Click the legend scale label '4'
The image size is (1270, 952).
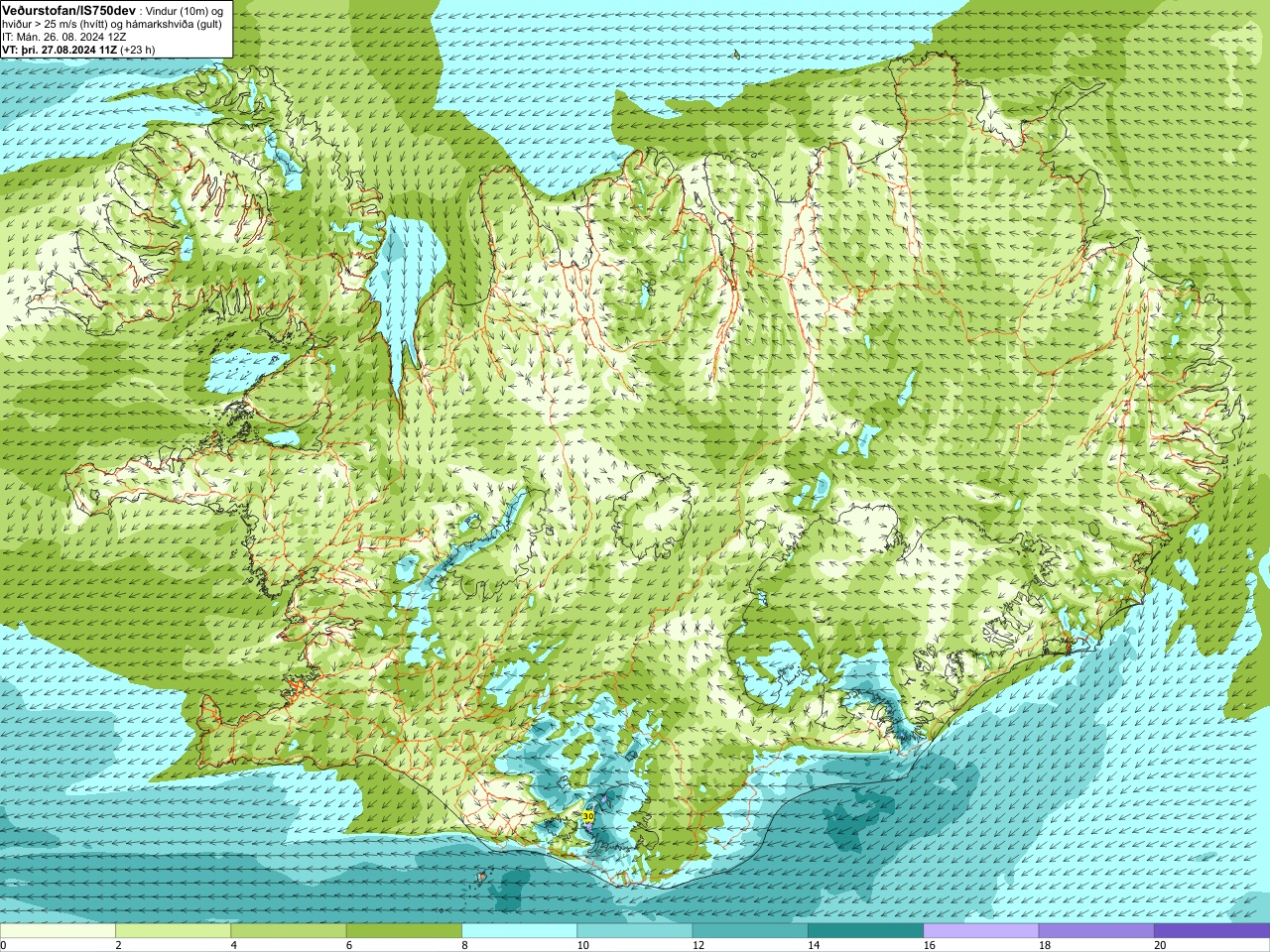234,945
